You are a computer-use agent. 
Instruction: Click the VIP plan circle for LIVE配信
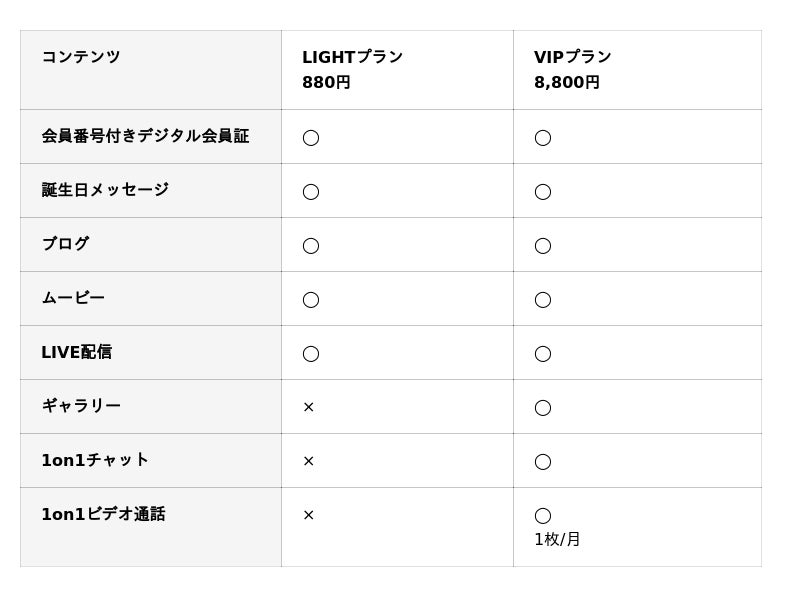543,353
